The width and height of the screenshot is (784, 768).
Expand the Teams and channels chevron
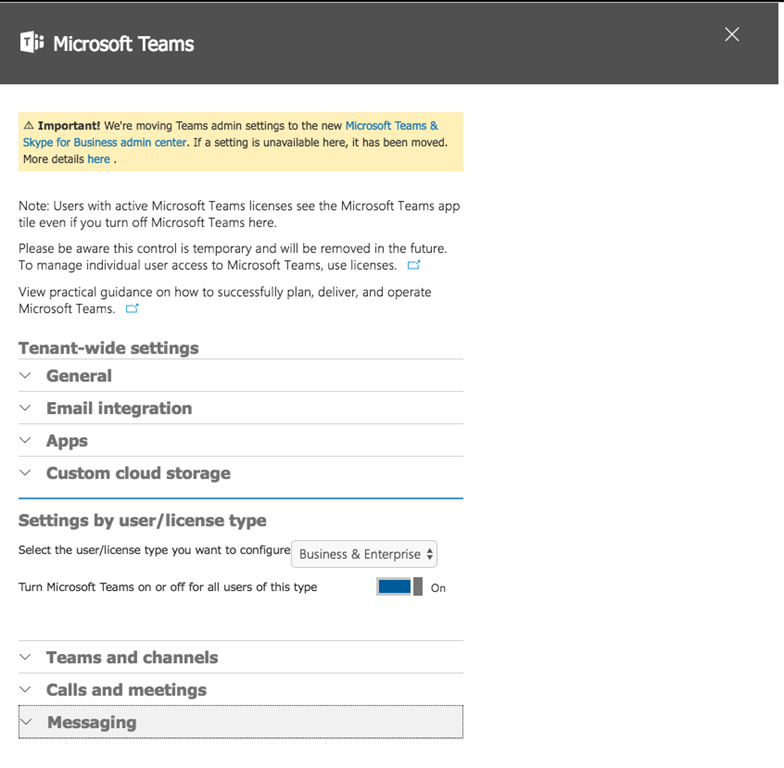pyautogui.click(x=25, y=657)
